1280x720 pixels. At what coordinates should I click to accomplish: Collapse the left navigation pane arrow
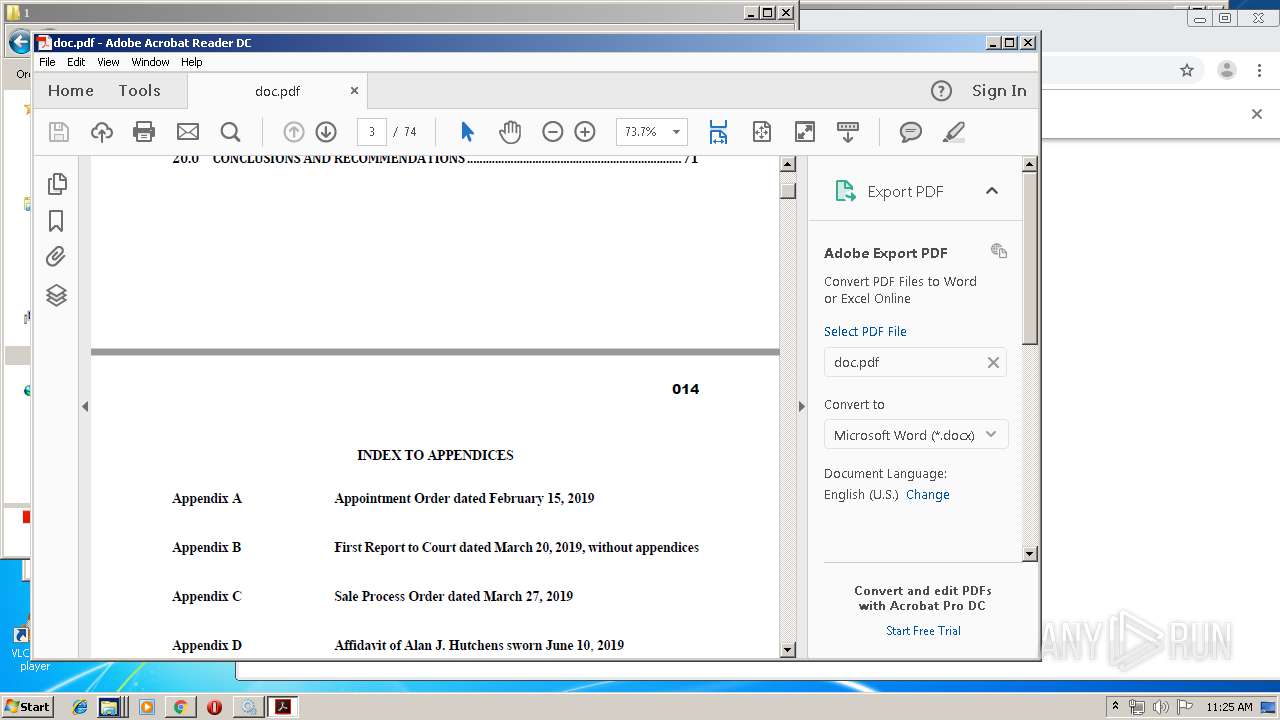[x=85, y=406]
